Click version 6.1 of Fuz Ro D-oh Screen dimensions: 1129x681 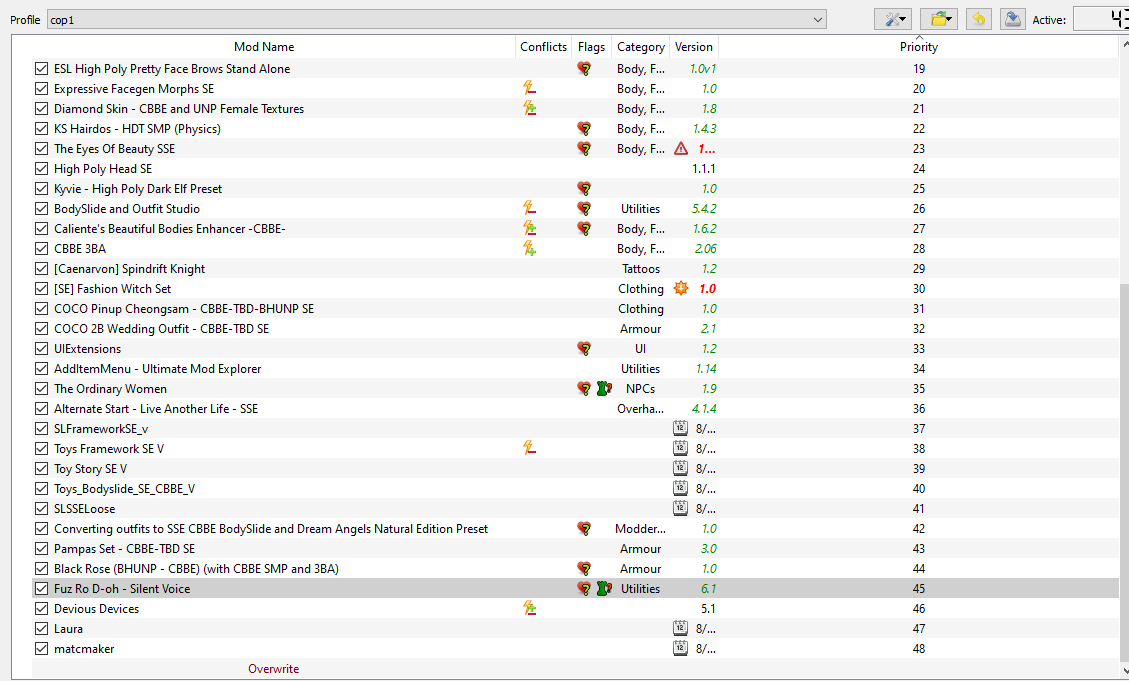click(709, 589)
